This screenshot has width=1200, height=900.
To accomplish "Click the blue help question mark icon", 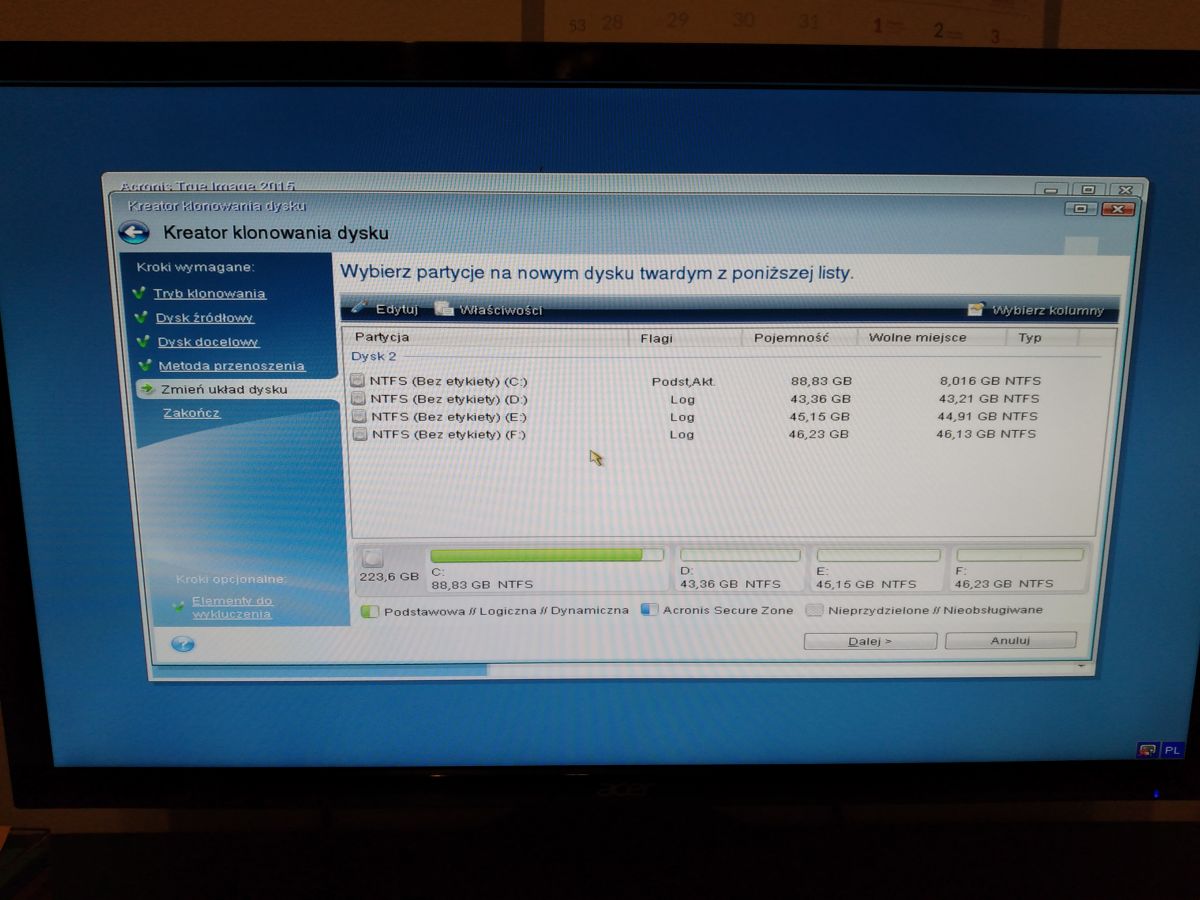I will coord(182,644).
